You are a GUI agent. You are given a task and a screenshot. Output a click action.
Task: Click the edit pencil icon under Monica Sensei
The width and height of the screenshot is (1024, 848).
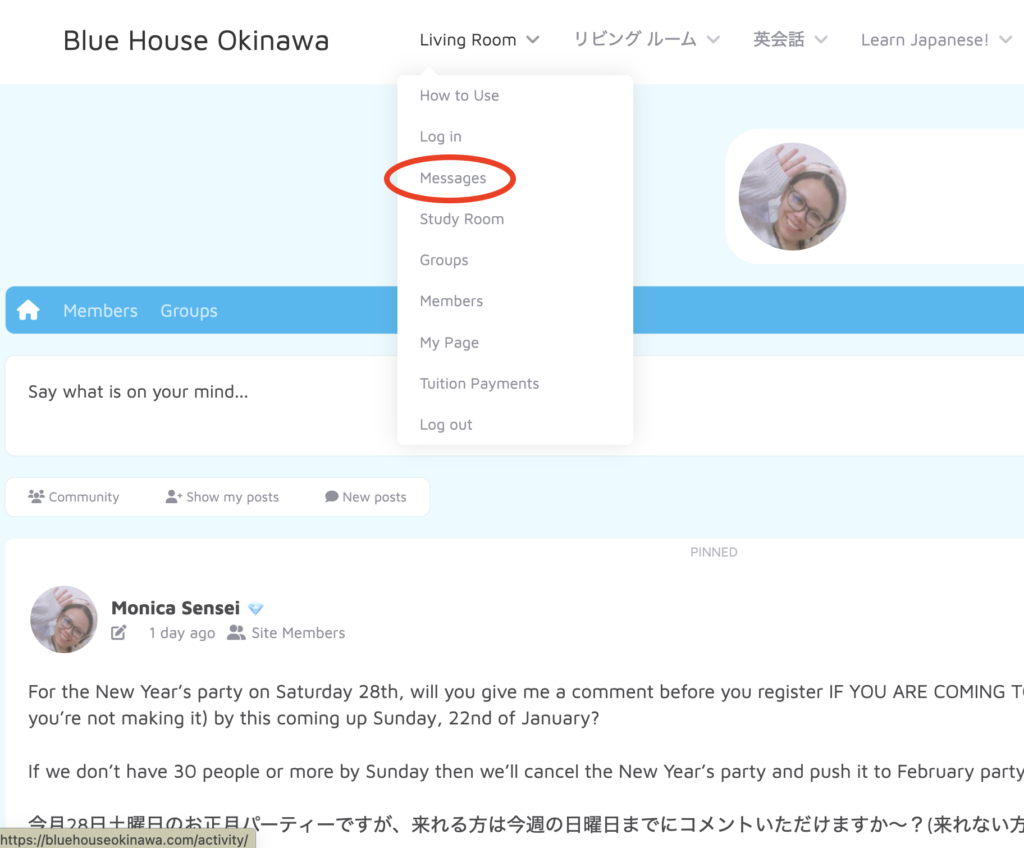point(119,632)
